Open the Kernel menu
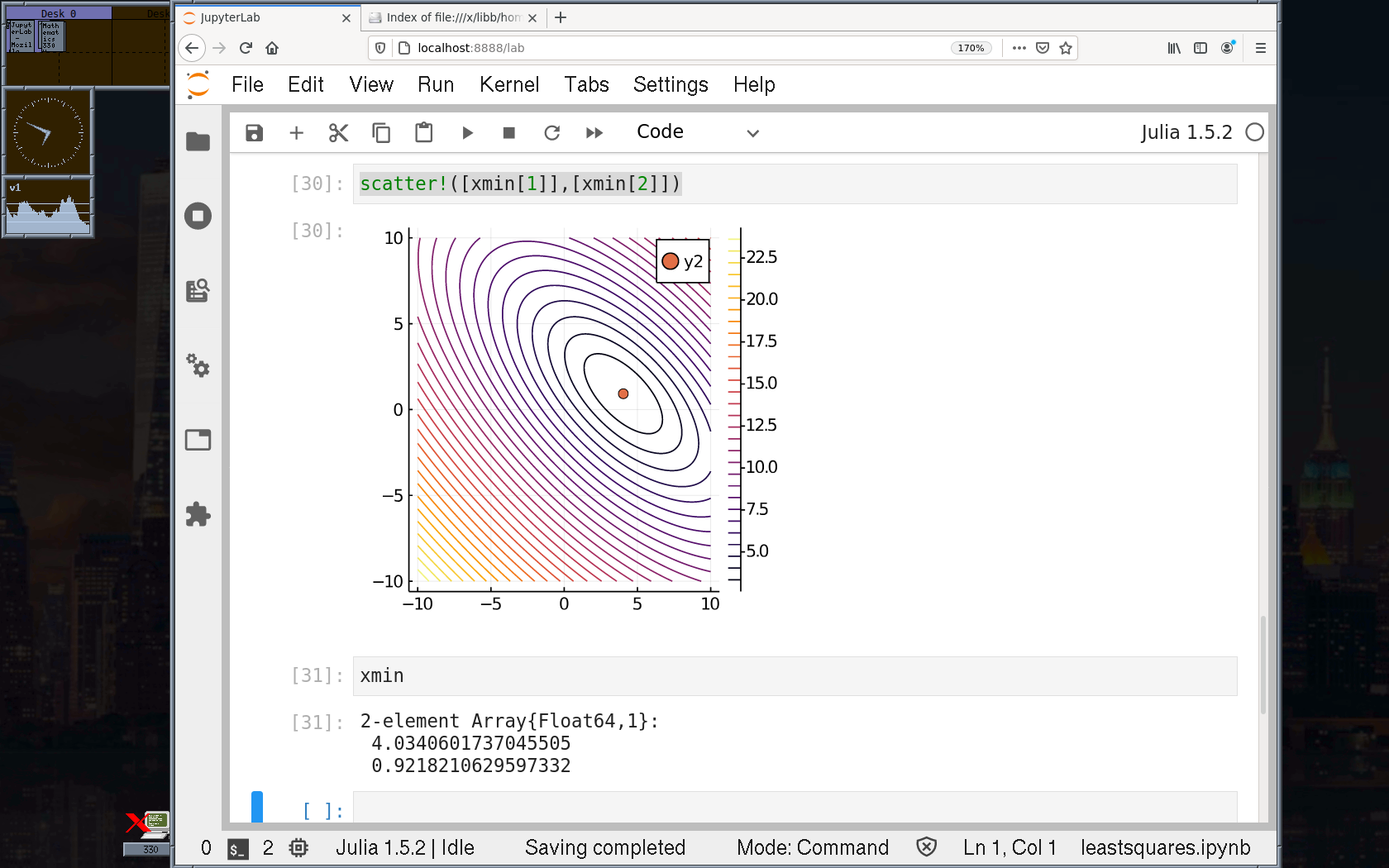The height and width of the screenshot is (868, 1389). pos(508,84)
